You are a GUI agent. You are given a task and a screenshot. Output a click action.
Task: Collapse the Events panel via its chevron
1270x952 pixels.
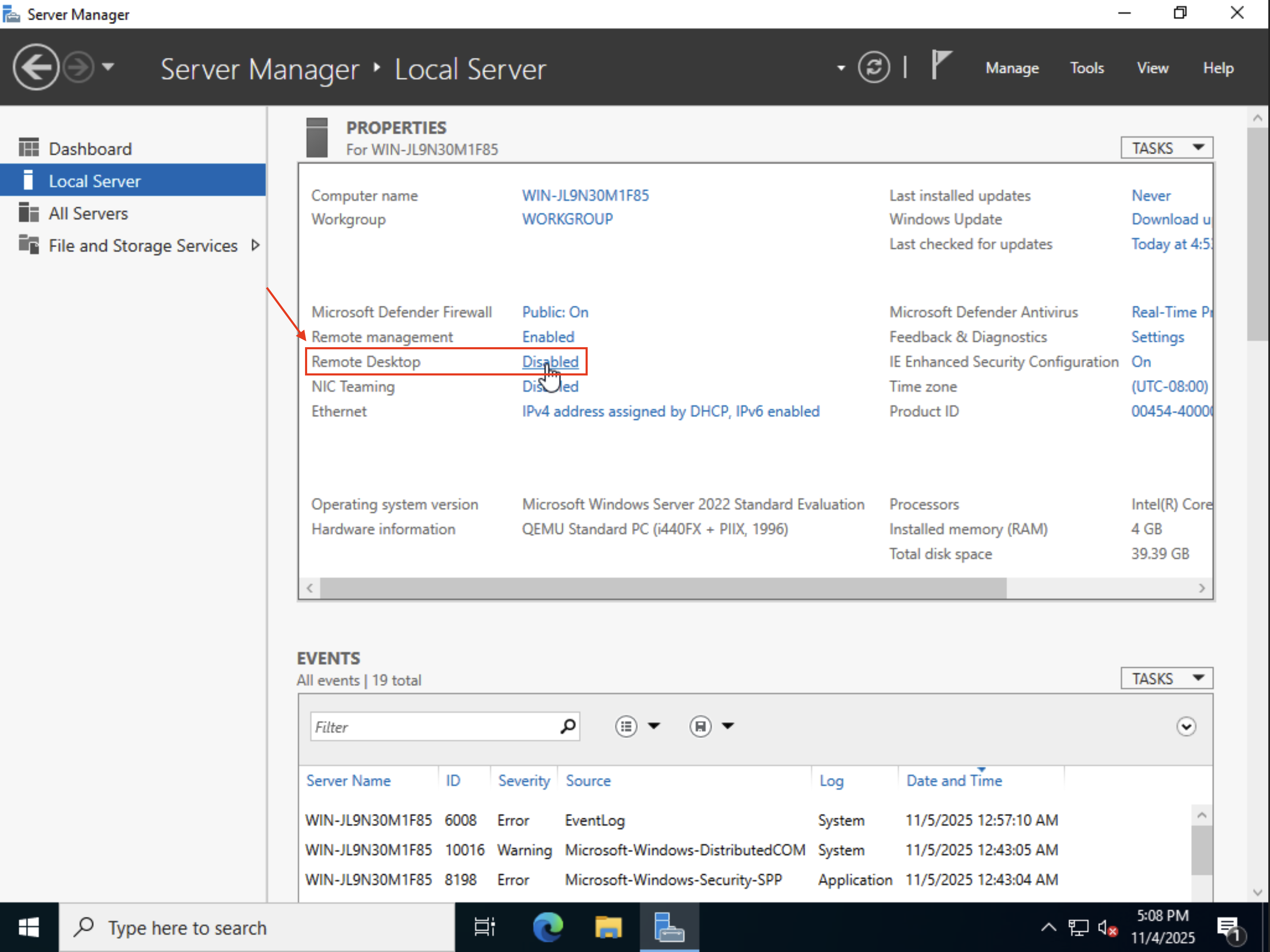(x=1186, y=726)
